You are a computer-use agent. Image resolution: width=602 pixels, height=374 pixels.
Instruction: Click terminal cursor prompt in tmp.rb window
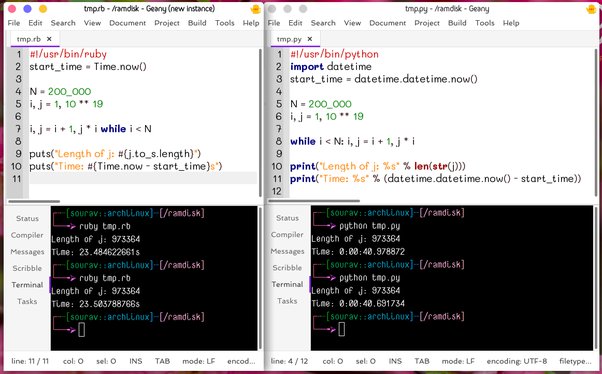point(81,330)
